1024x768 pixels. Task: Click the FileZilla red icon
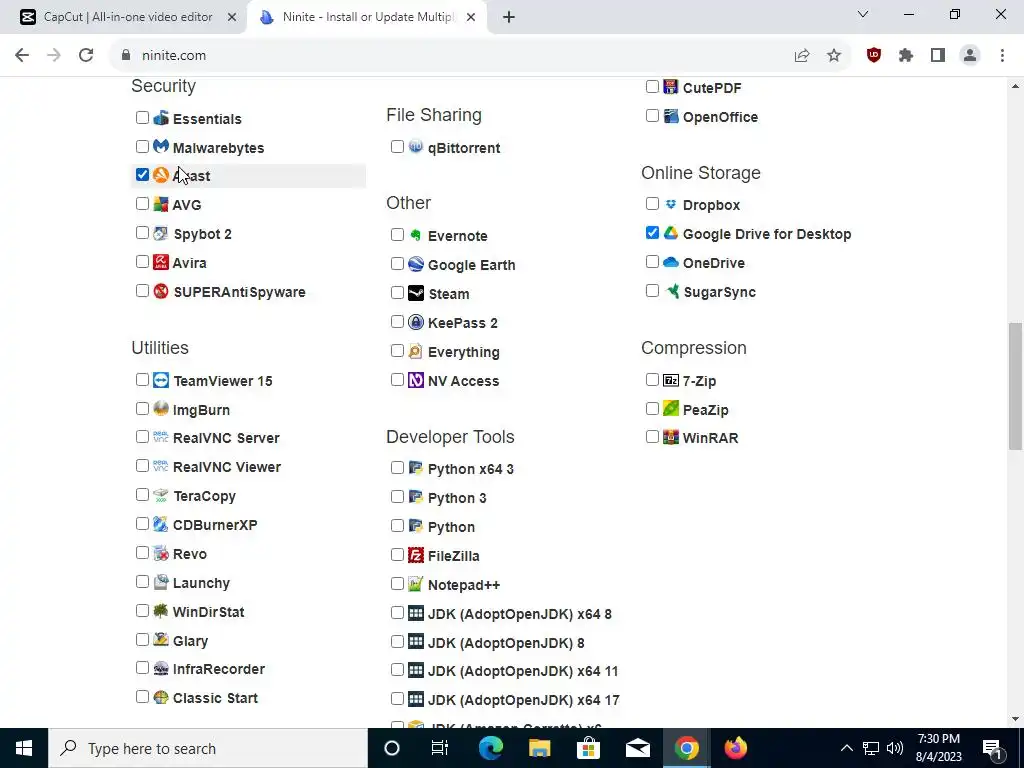click(x=416, y=554)
